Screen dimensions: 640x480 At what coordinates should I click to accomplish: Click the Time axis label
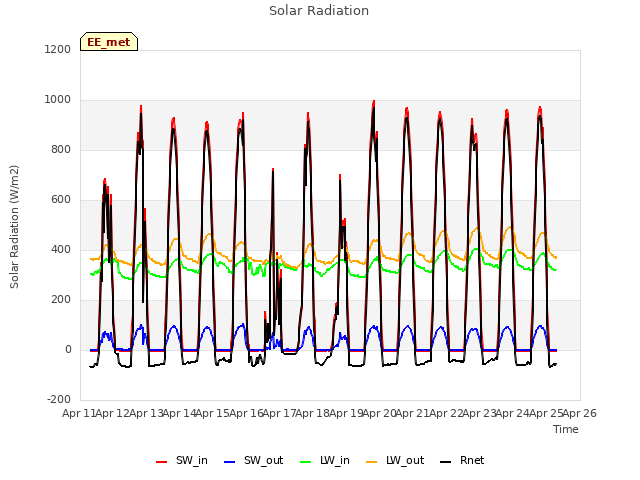pyautogui.click(x=566, y=429)
